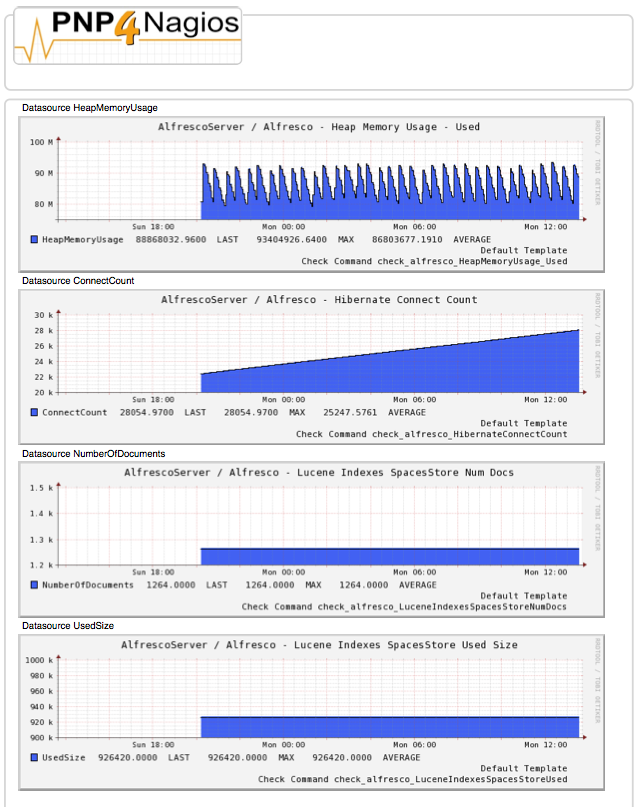Click 'Check Command check_alfresco_HeapMemoryUsage_Used' text
Screen dimensions: 639x807
point(434,261)
